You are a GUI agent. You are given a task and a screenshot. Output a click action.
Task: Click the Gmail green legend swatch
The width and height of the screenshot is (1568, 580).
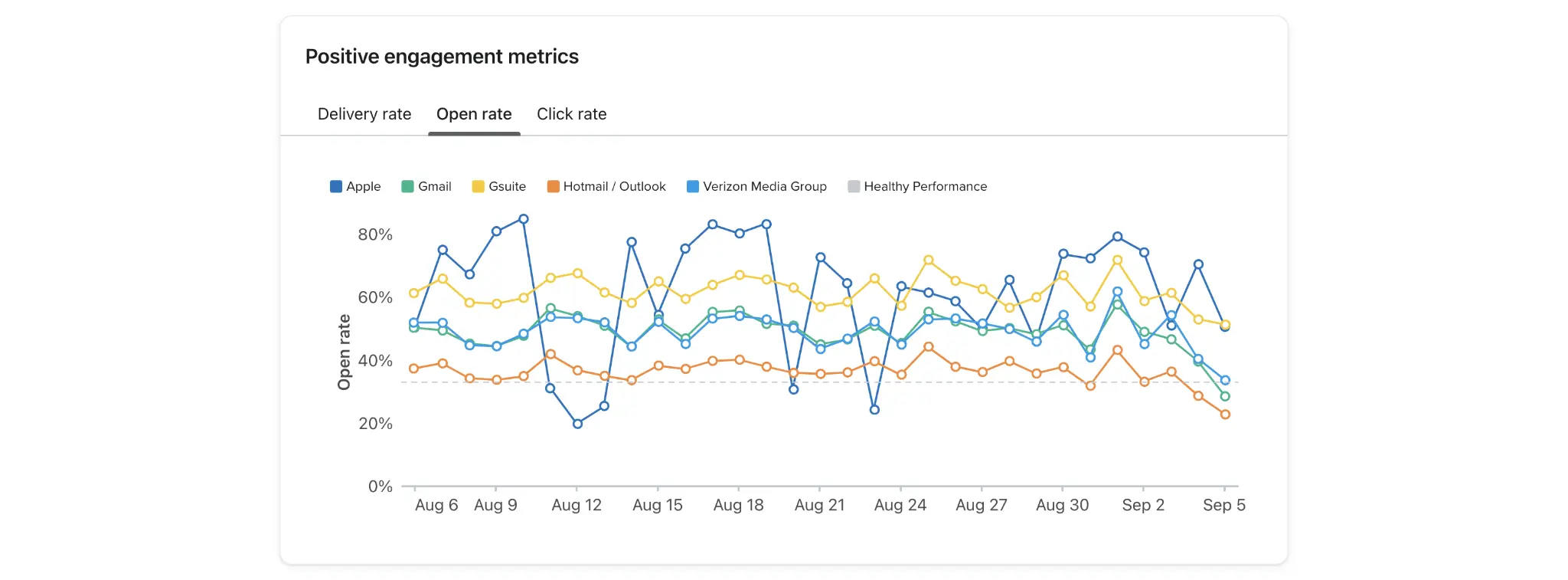407,186
